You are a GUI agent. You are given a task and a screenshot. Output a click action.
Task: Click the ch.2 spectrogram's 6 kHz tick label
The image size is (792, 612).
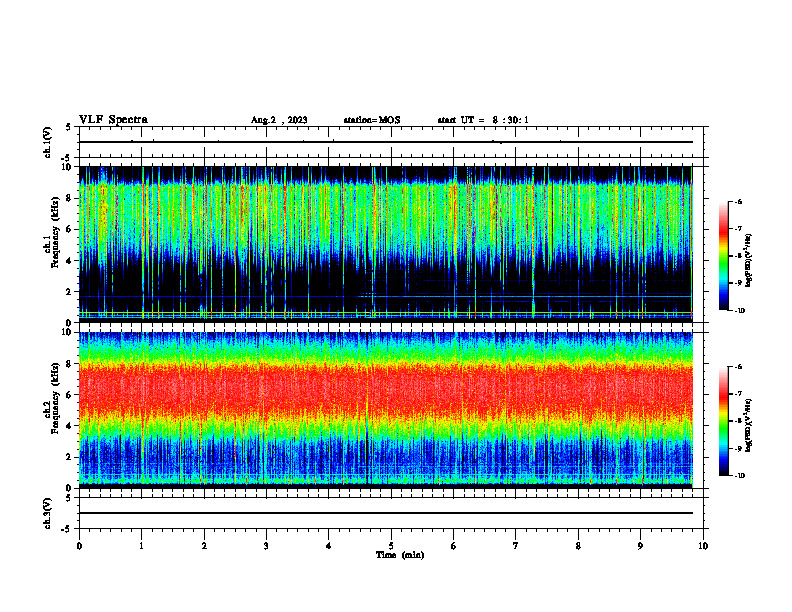[69, 395]
